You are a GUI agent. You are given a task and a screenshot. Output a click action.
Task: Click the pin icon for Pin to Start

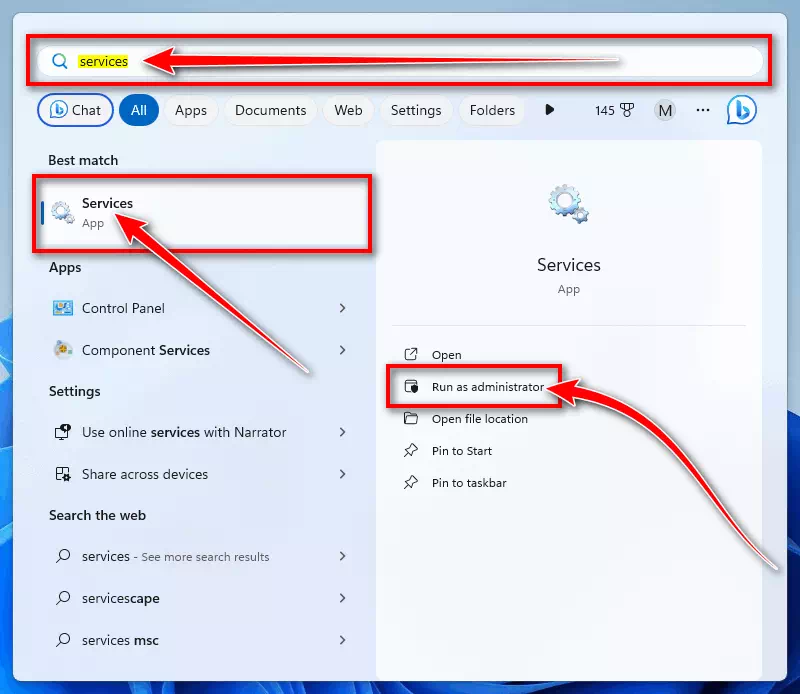click(411, 451)
